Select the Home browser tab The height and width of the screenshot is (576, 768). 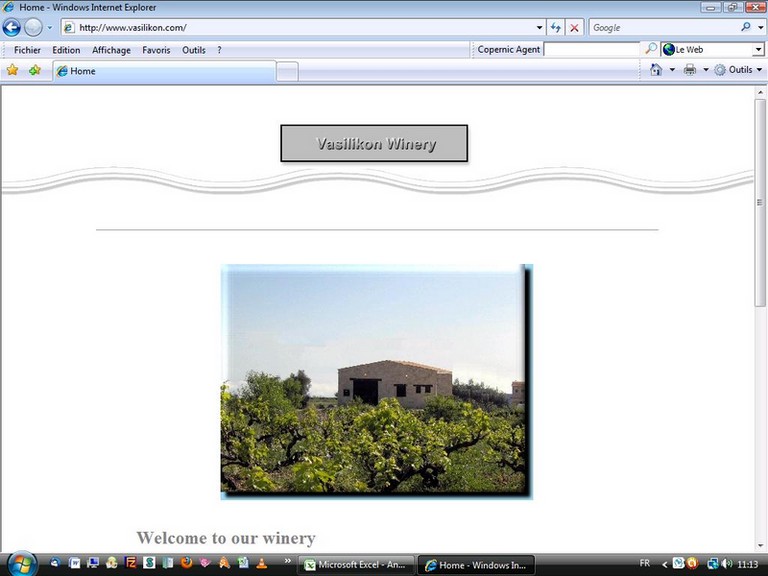click(160, 71)
